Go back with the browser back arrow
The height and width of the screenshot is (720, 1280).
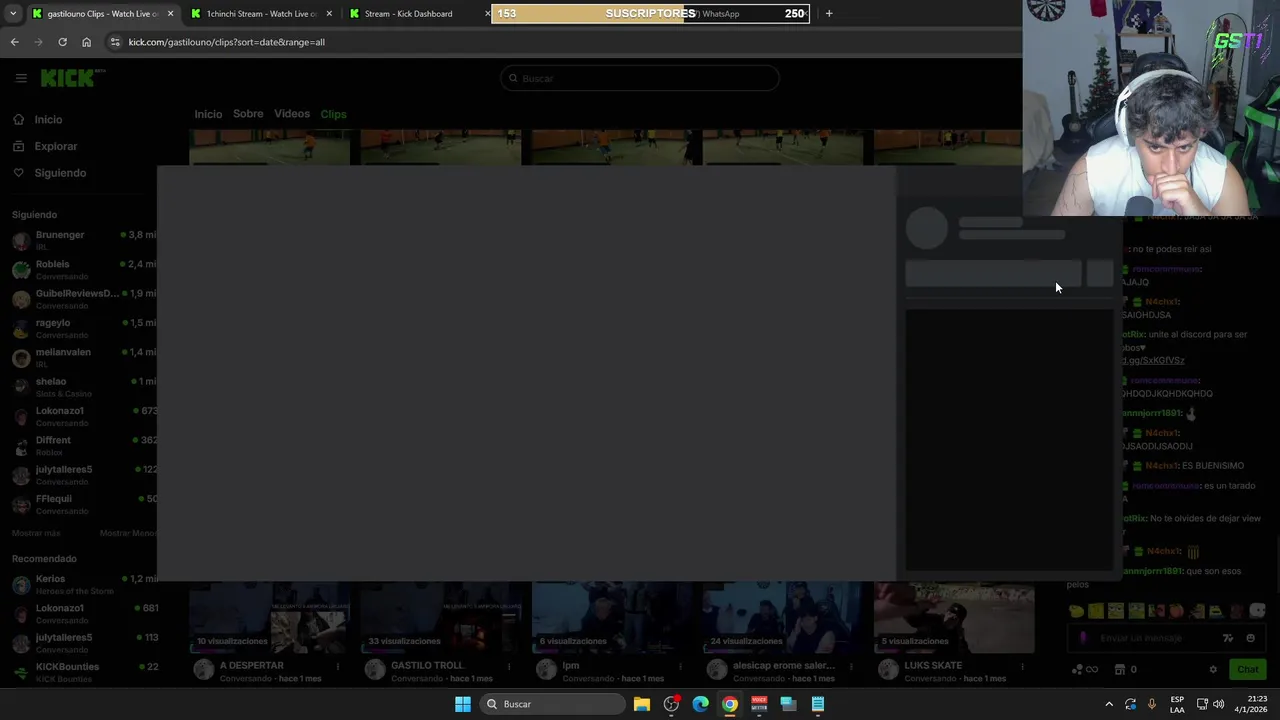14,42
